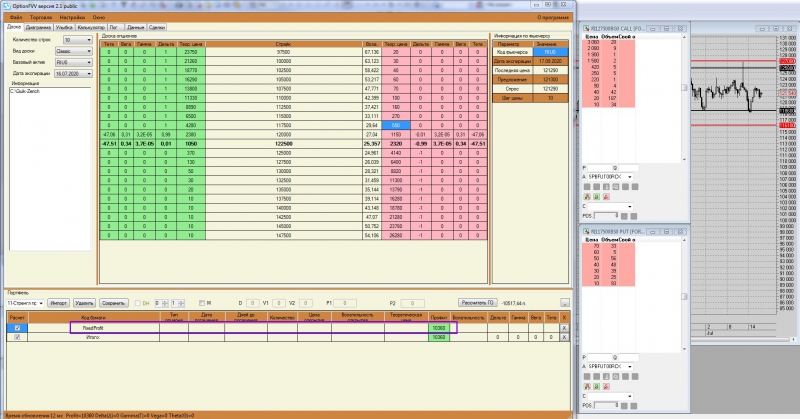The height and width of the screenshot is (419, 800).
Task: Open the account dropdown A in CALL window
Action: coord(611,177)
